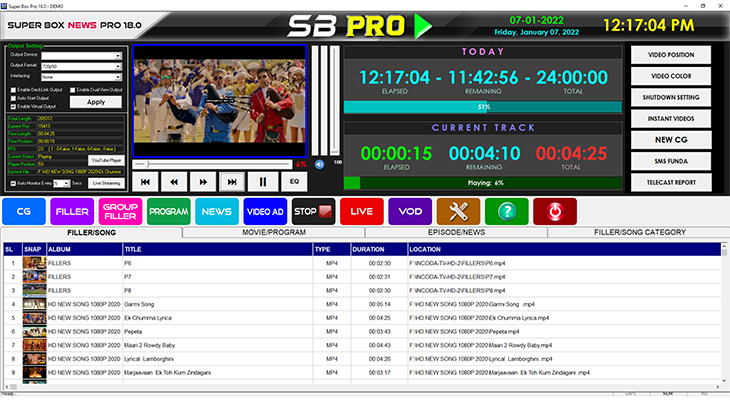Pause the playing video

tap(263, 182)
